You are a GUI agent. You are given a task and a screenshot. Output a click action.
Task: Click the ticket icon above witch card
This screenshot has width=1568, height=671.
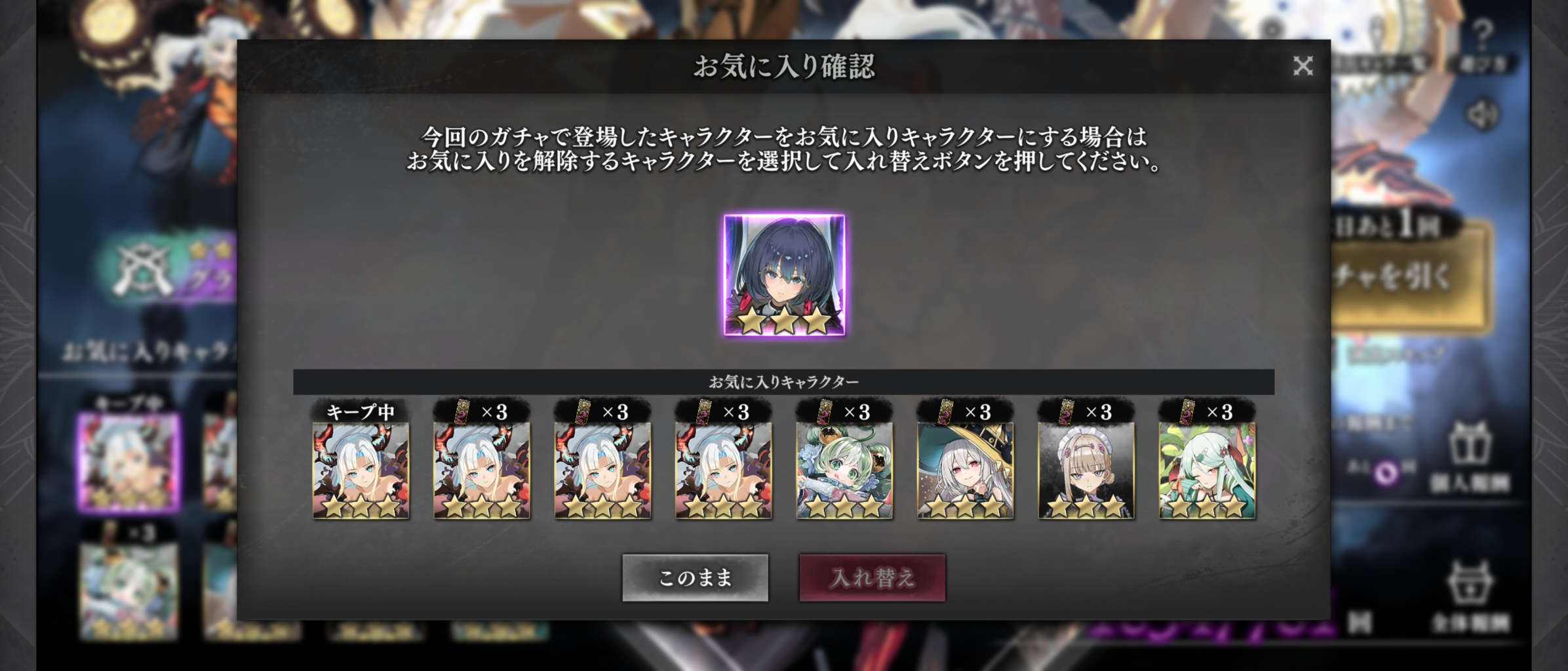point(945,412)
